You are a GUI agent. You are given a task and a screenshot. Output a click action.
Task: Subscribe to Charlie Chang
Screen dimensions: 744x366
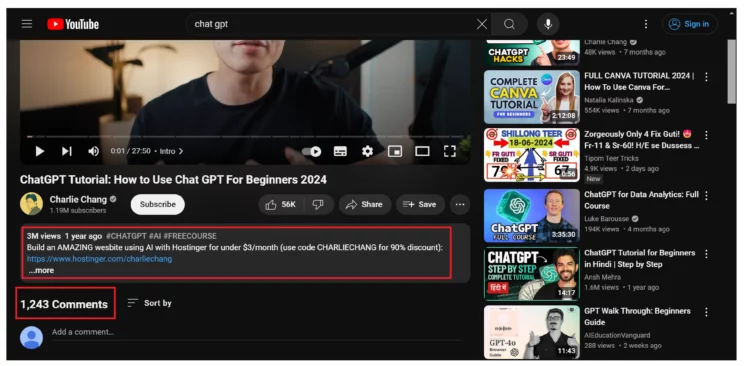click(158, 205)
